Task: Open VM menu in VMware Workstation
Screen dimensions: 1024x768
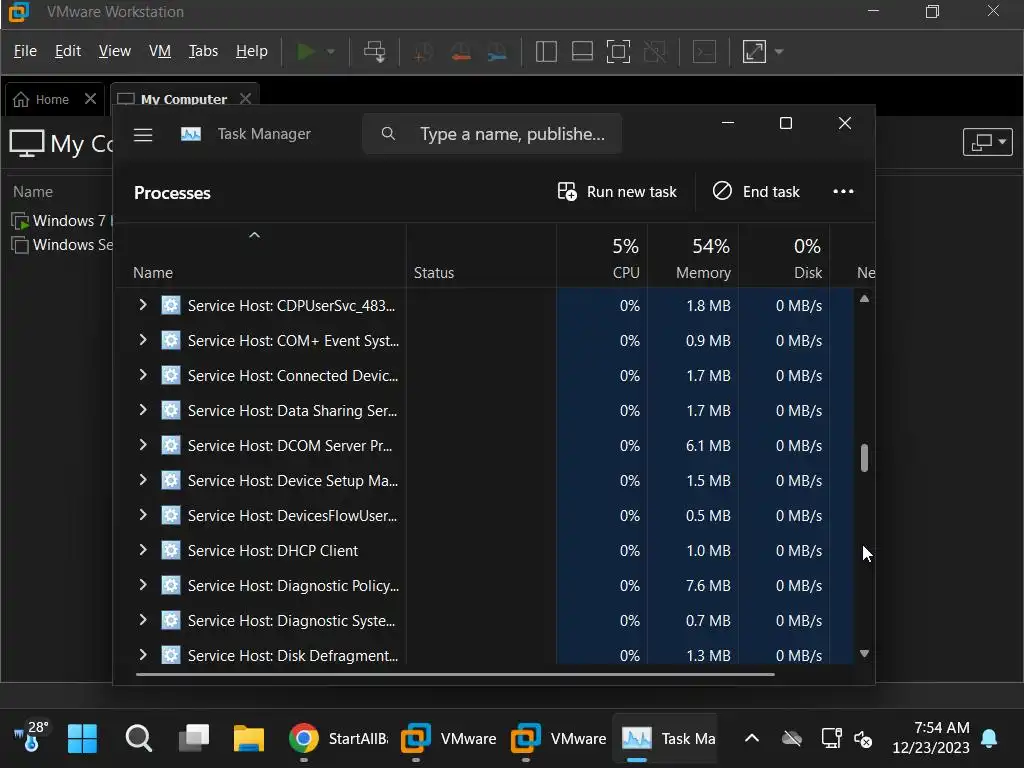Action: coord(160,51)
